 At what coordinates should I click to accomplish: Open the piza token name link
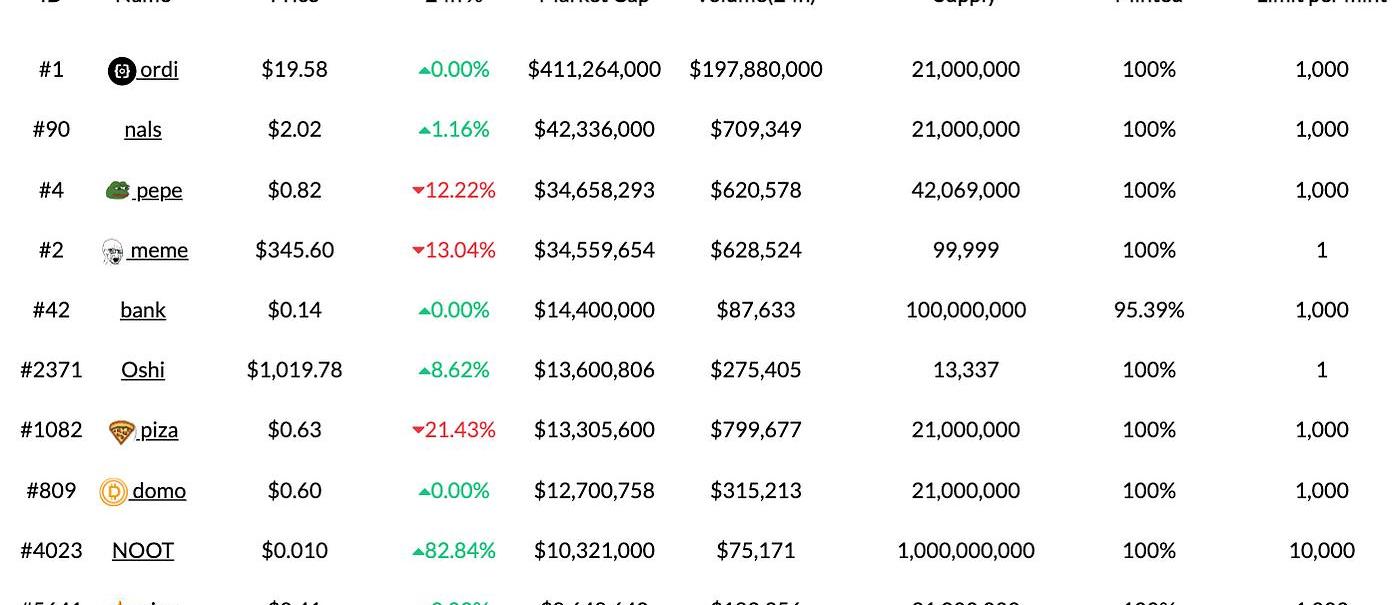pyautogui.click(x=159, y=430)
